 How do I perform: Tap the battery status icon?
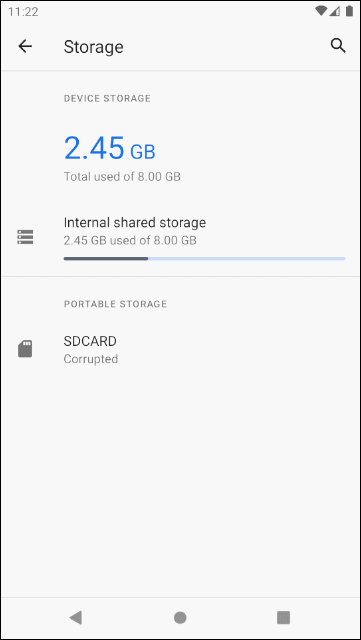(x=349, y=11)
